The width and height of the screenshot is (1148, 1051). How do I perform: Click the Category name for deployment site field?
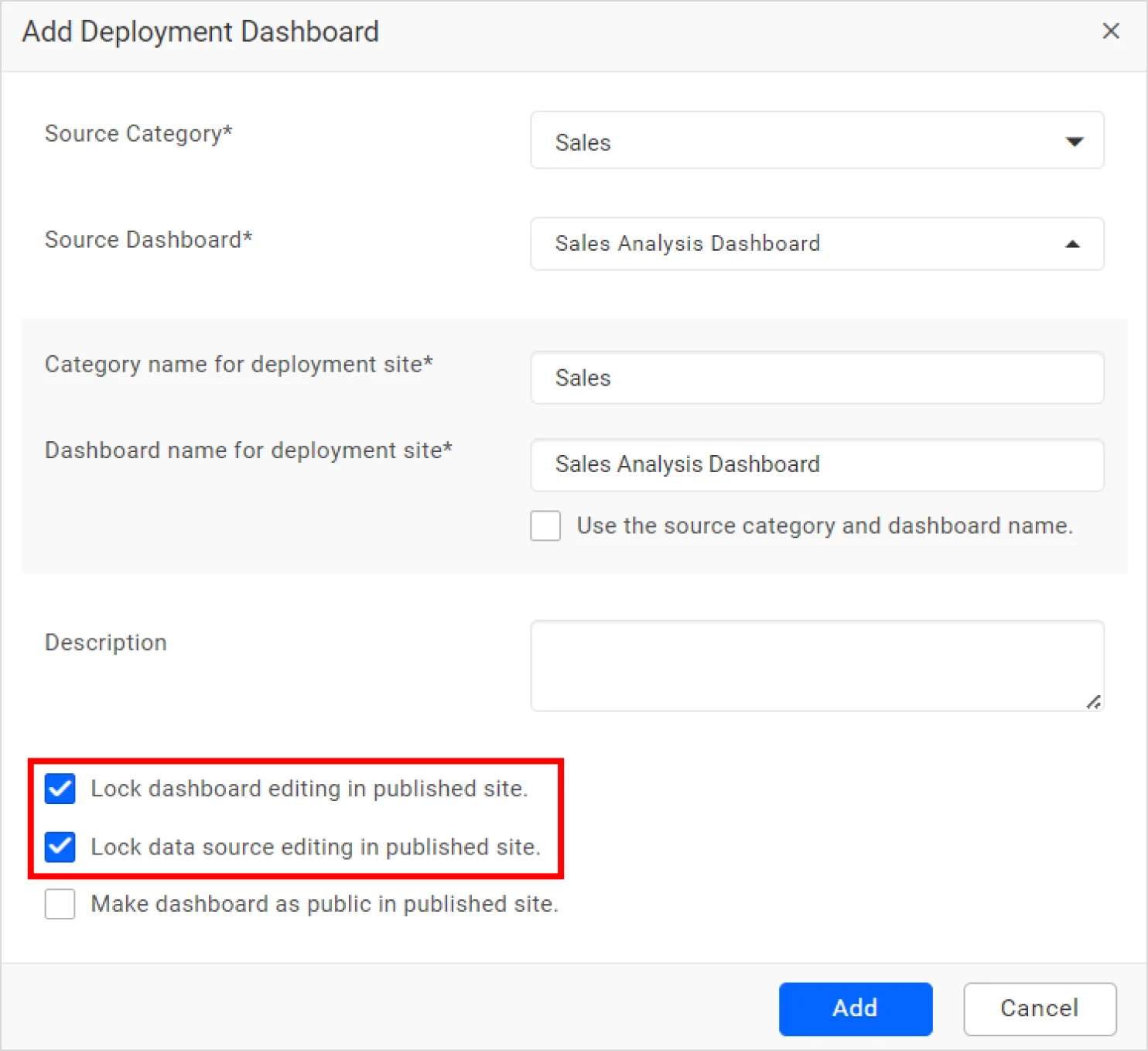pyautogui.click(x=817, y=378)
